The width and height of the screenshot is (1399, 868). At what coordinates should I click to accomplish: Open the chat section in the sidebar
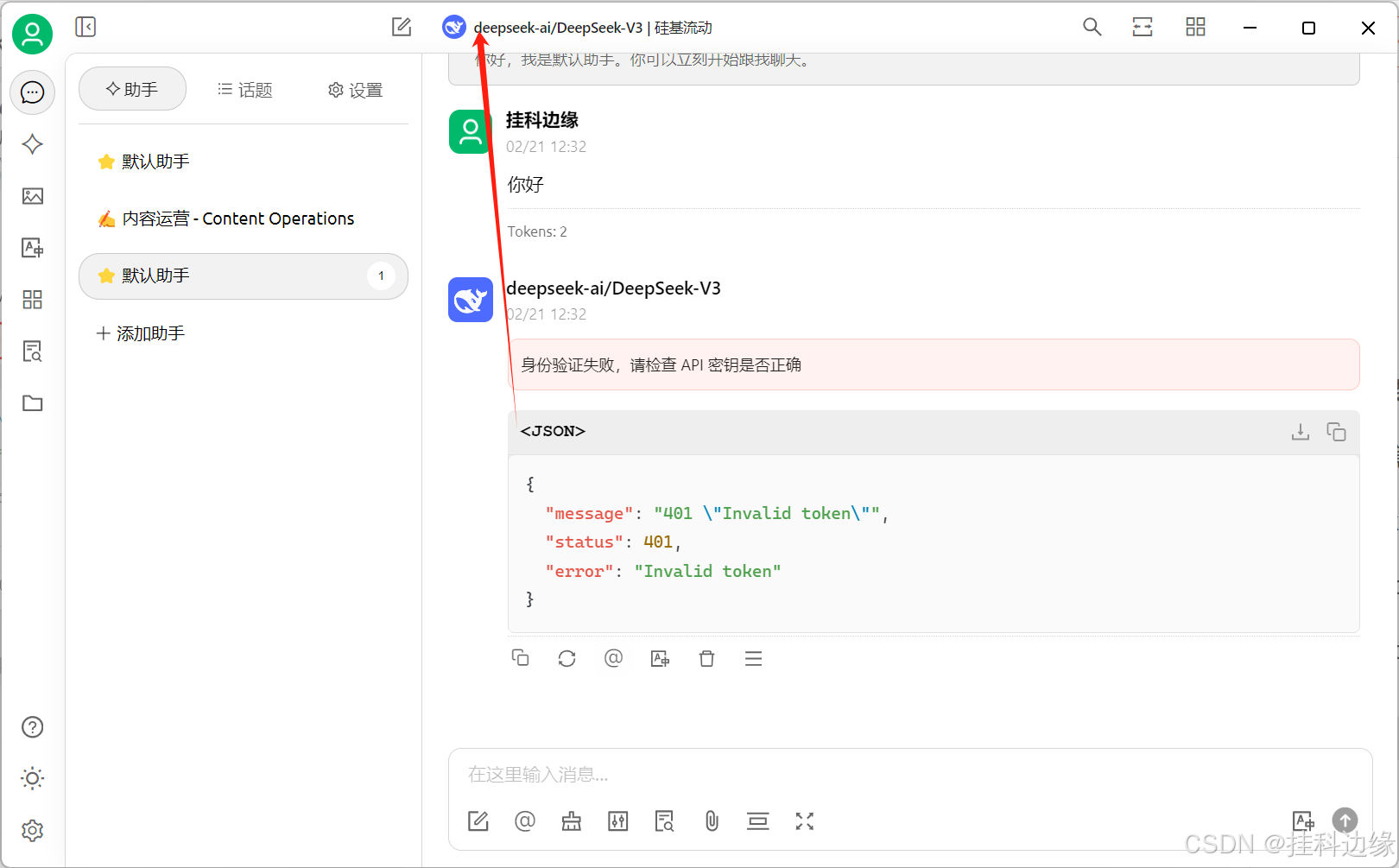pyautogui.click(x=33, y=92)
